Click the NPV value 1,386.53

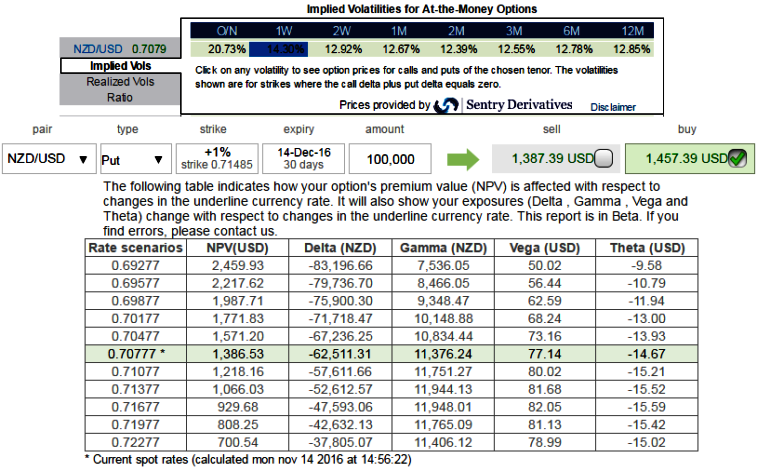(238, 354)
